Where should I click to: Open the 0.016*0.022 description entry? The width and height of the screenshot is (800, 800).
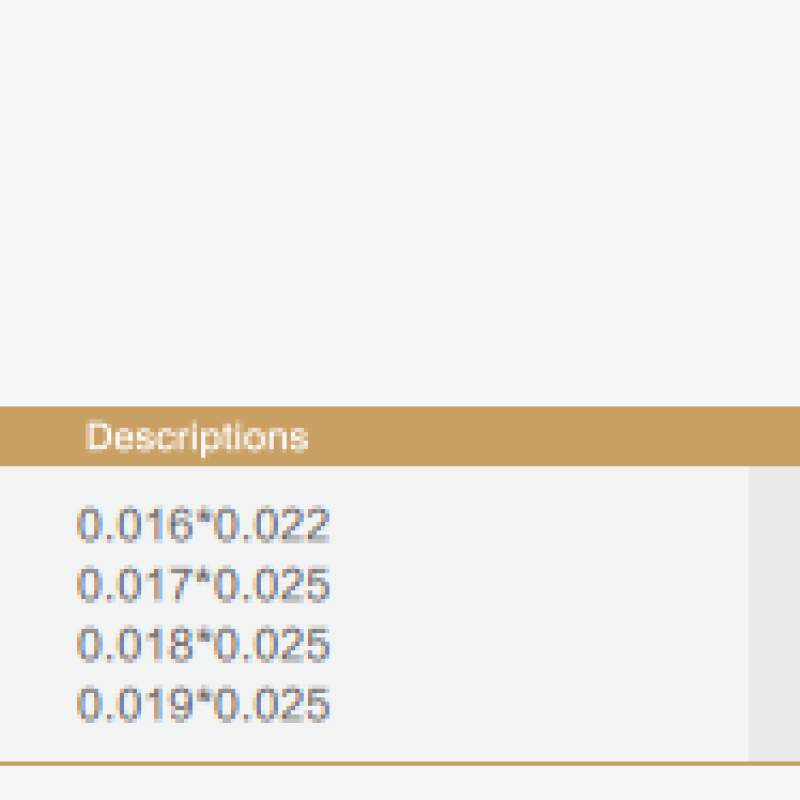point(203,524)
